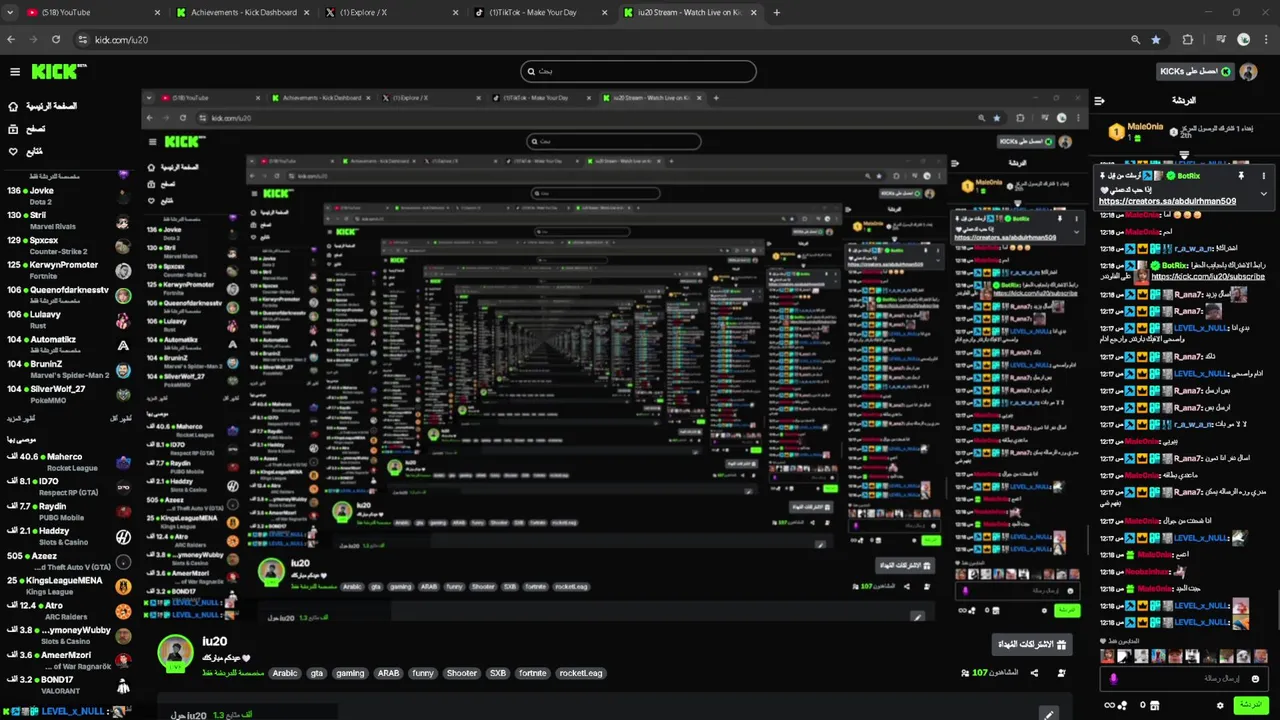Select the gta tag

click(317, 673)
